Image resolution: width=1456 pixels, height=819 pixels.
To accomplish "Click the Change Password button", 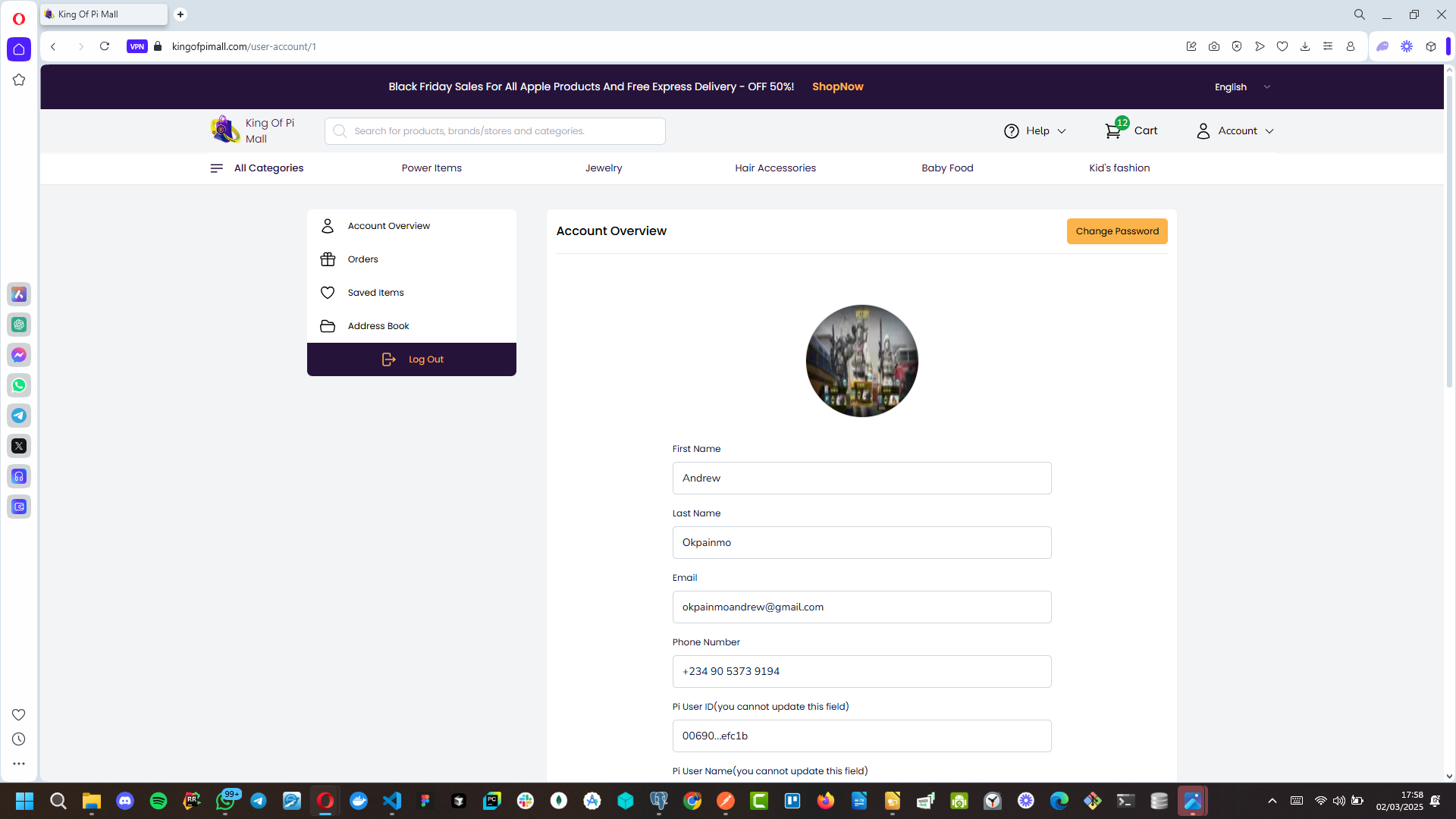I will tap(1116, 231).
